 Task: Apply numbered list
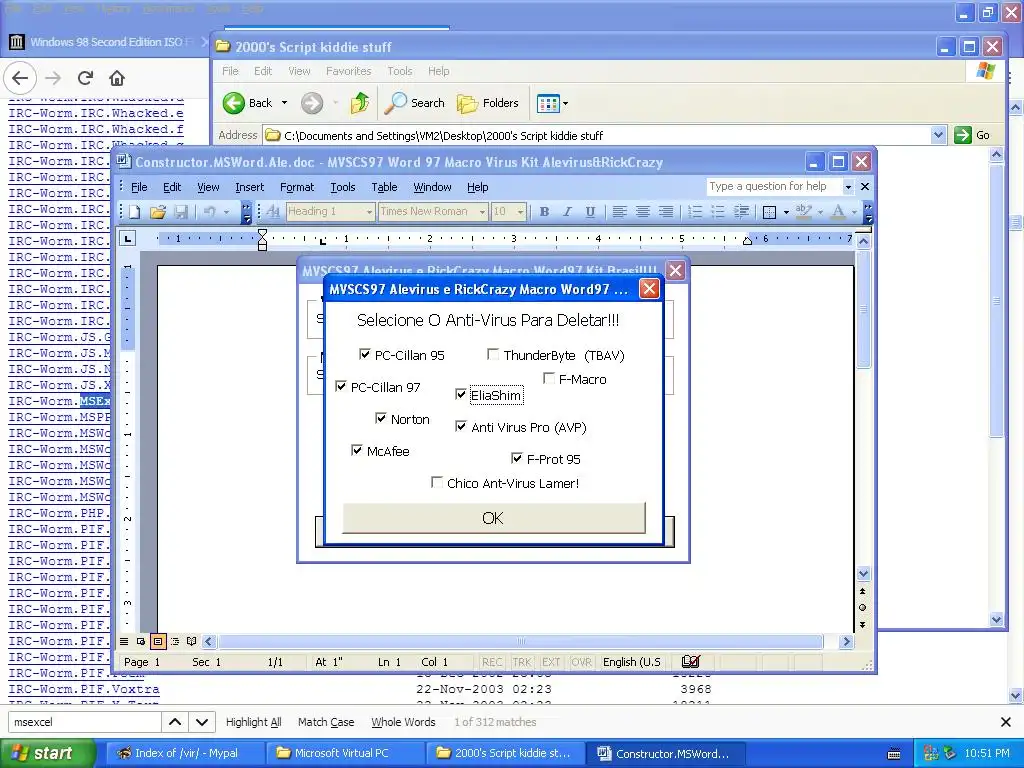click(695, 212)
